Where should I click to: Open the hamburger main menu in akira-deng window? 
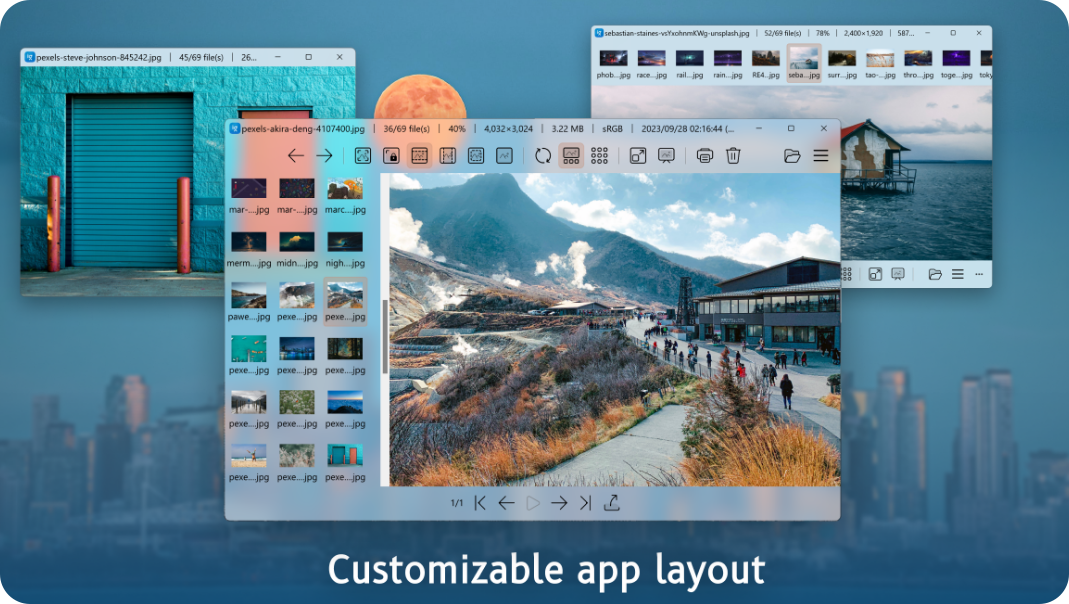point(821,155)
